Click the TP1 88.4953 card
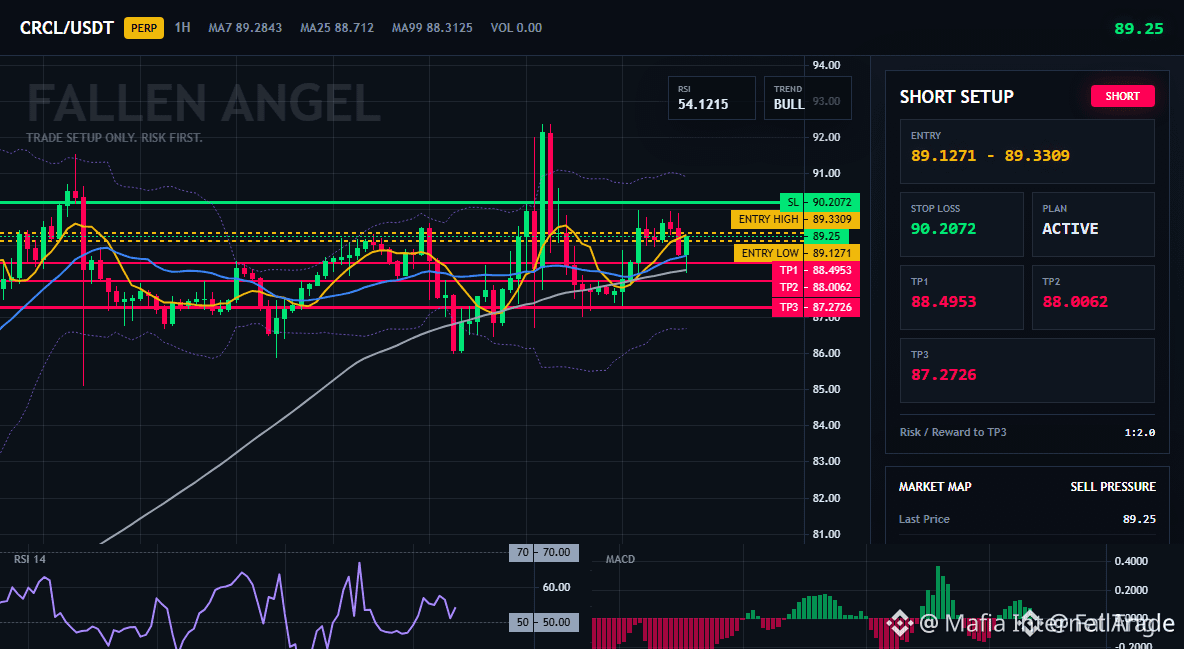 click(961, 297)
